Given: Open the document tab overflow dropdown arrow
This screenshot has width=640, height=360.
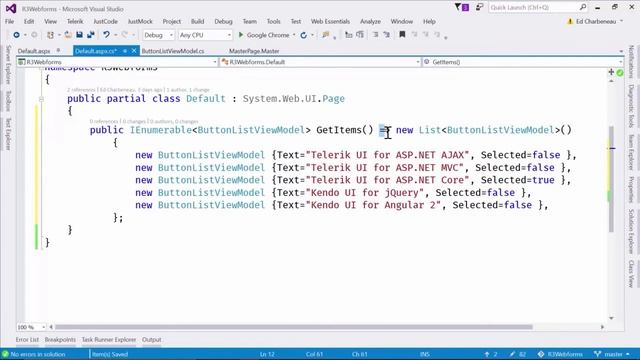Looking at the screenshot, I should pos(621,51).
